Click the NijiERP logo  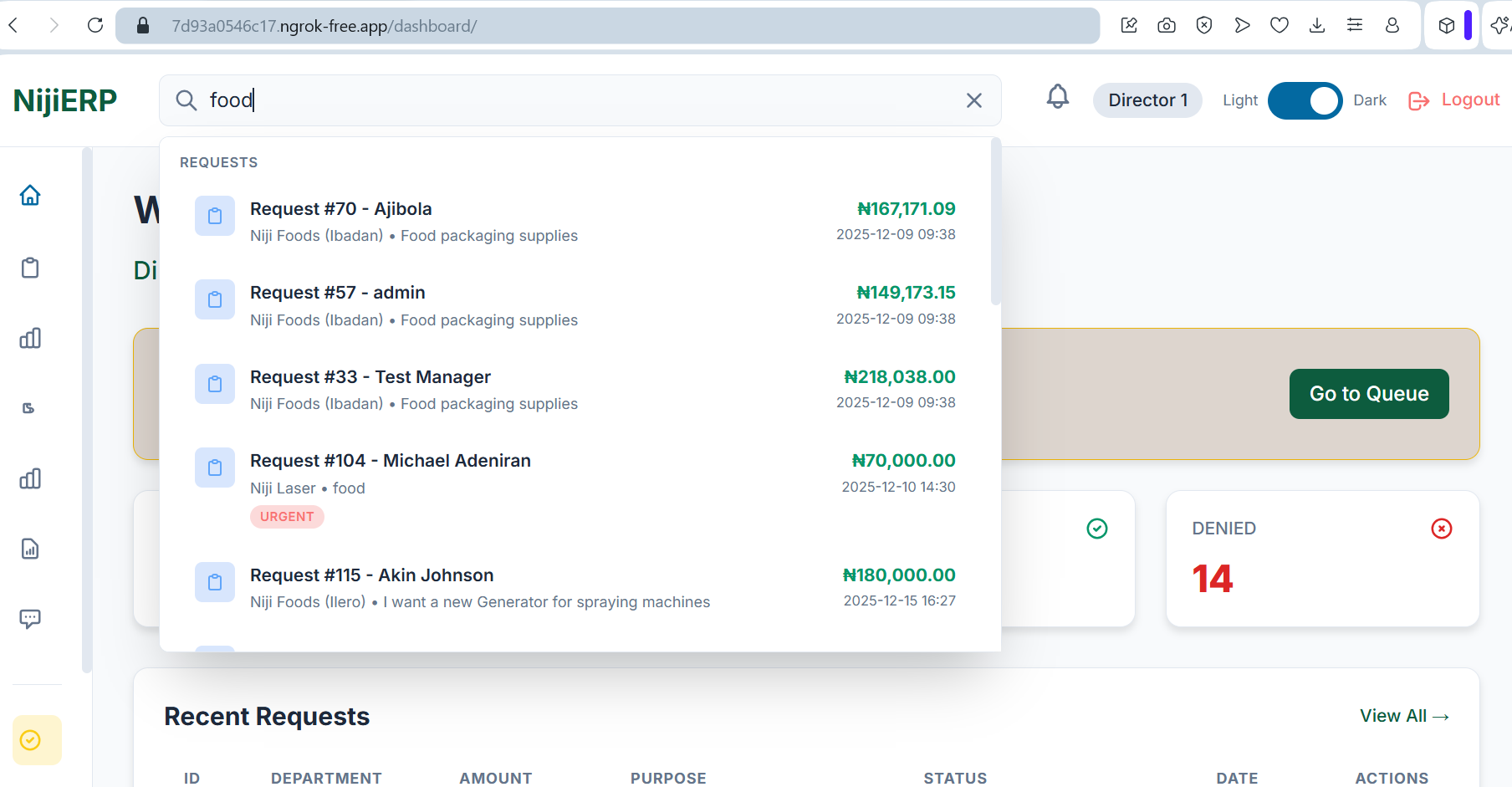tap(65, 100)
